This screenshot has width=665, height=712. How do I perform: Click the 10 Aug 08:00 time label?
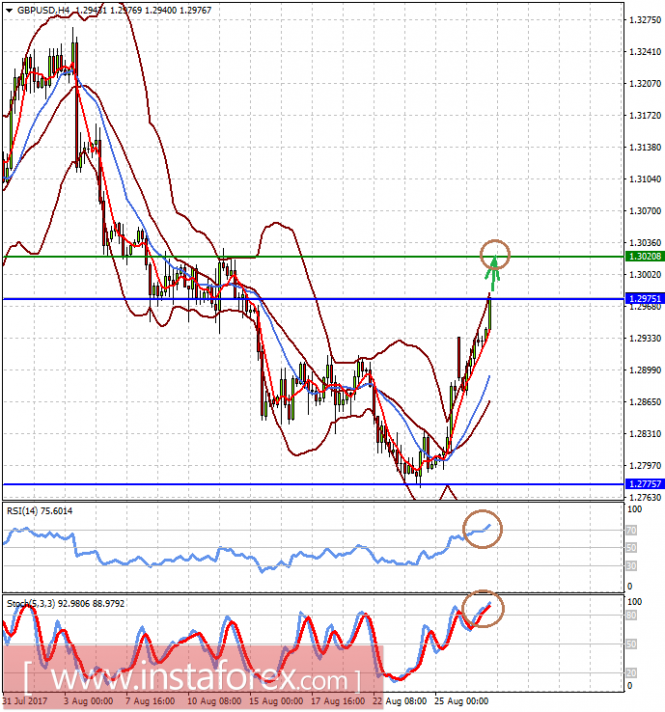[x=214, y=701]
